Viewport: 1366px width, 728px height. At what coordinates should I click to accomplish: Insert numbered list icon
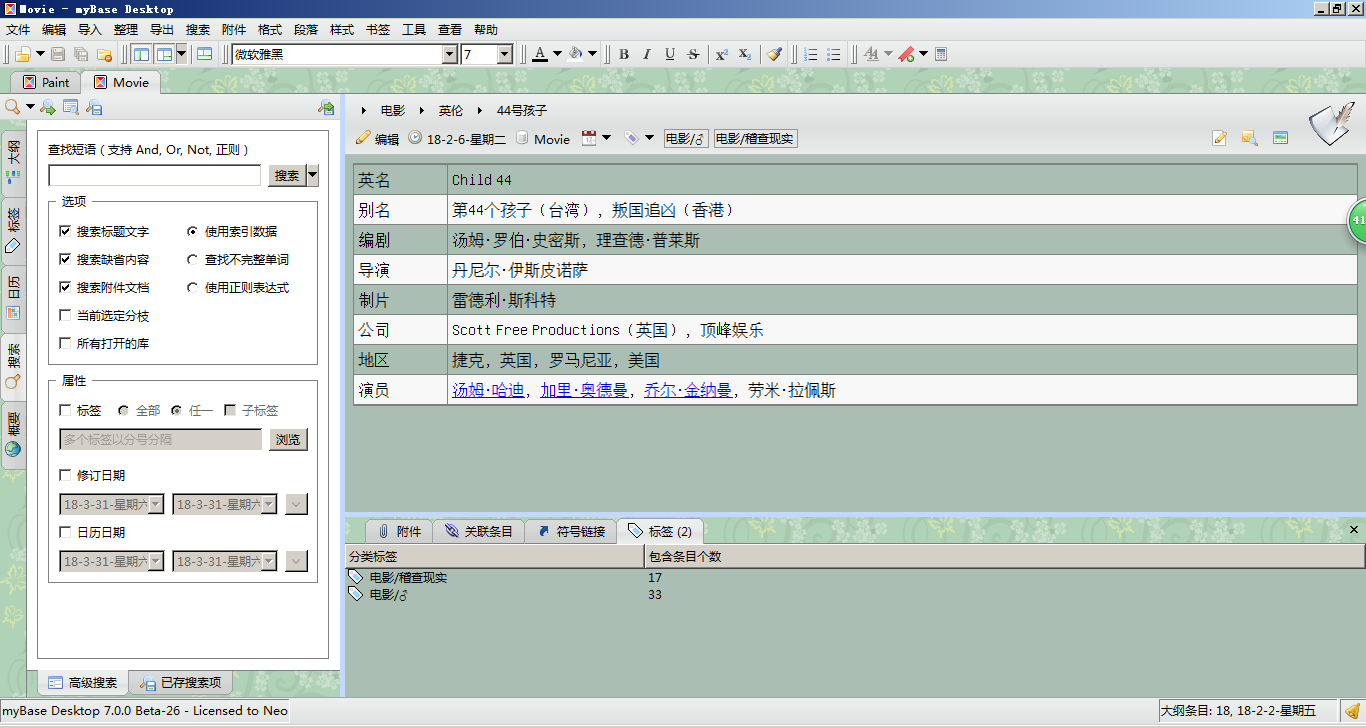[x=811, y=54]
